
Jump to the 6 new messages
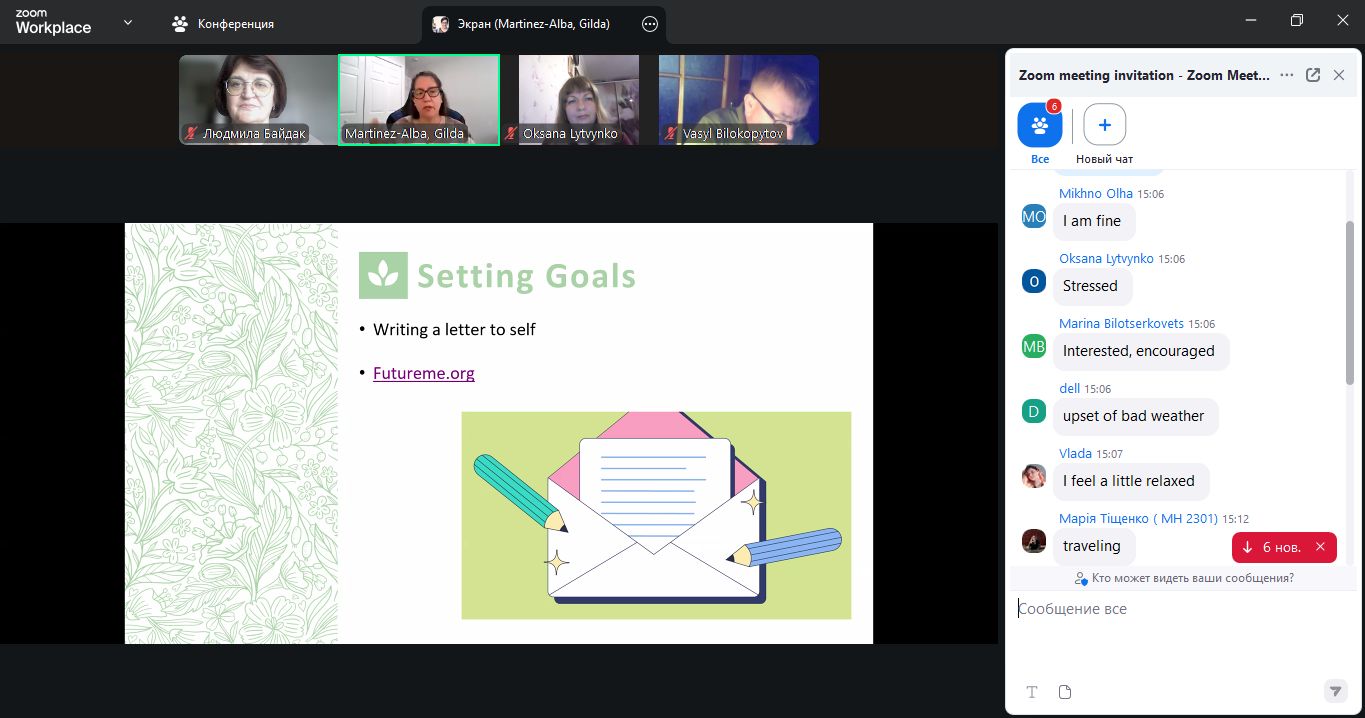coord(1272,547)
